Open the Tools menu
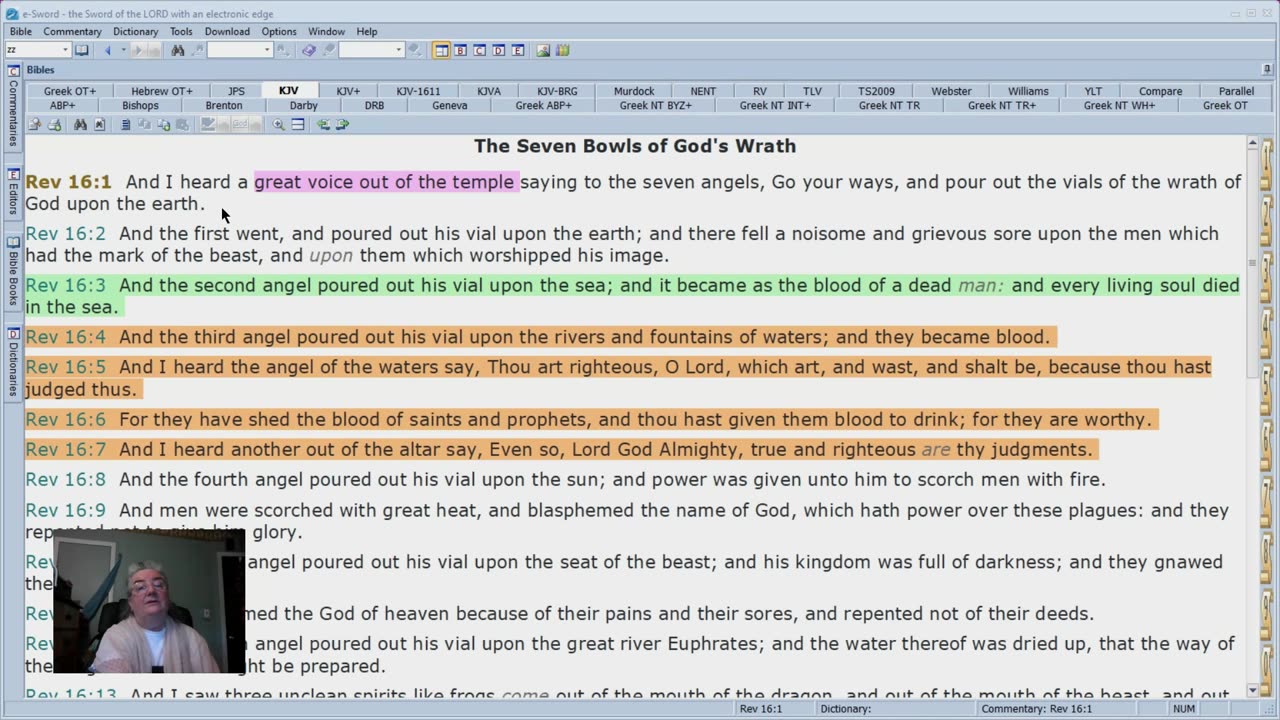The height and width of the screenshot is (720, 1280). click(181, 32)
